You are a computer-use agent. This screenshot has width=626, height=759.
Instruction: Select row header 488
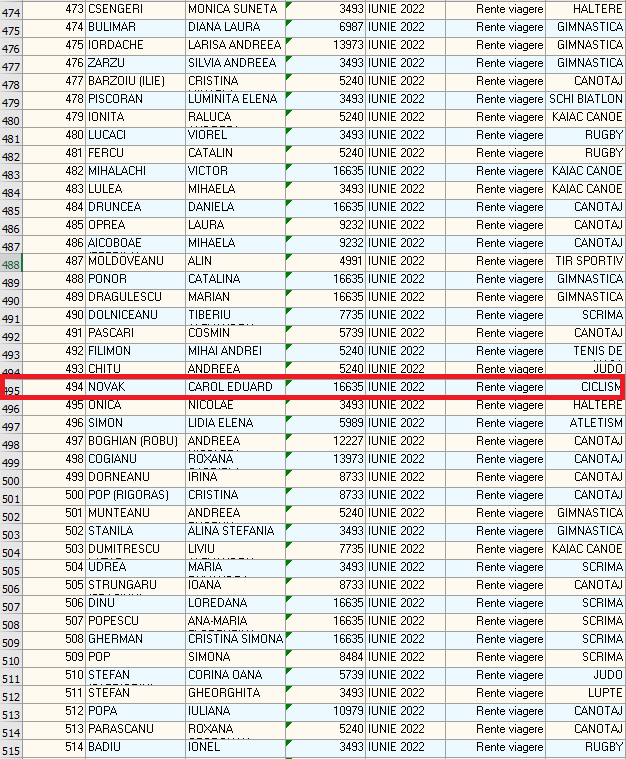[x=11, y=265]
